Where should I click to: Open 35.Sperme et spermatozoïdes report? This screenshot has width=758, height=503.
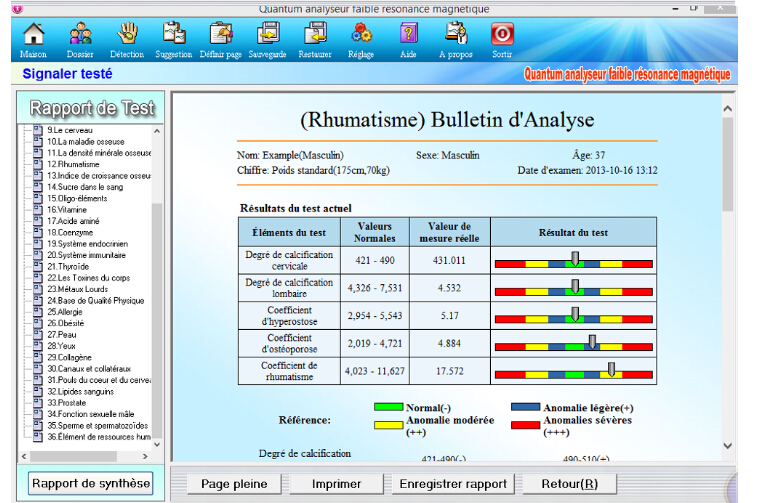click(x=98, y=425)
